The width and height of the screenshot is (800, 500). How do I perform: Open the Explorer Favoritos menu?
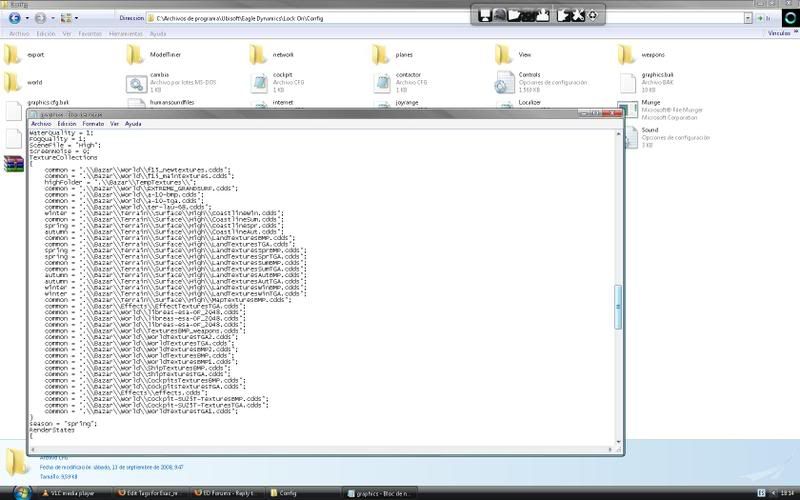pyautogui.click(x=90, y=34)
